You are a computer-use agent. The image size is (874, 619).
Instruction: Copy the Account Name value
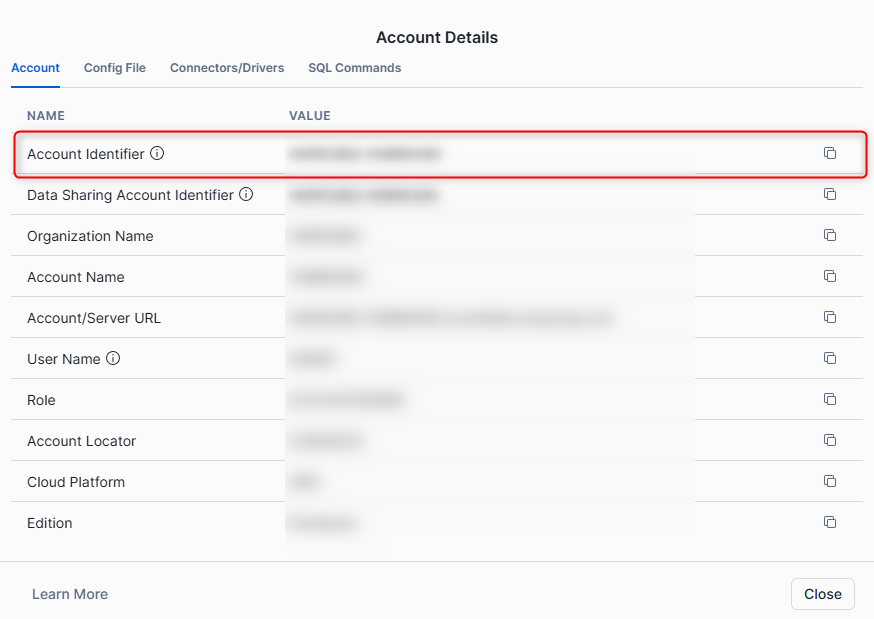829,276
